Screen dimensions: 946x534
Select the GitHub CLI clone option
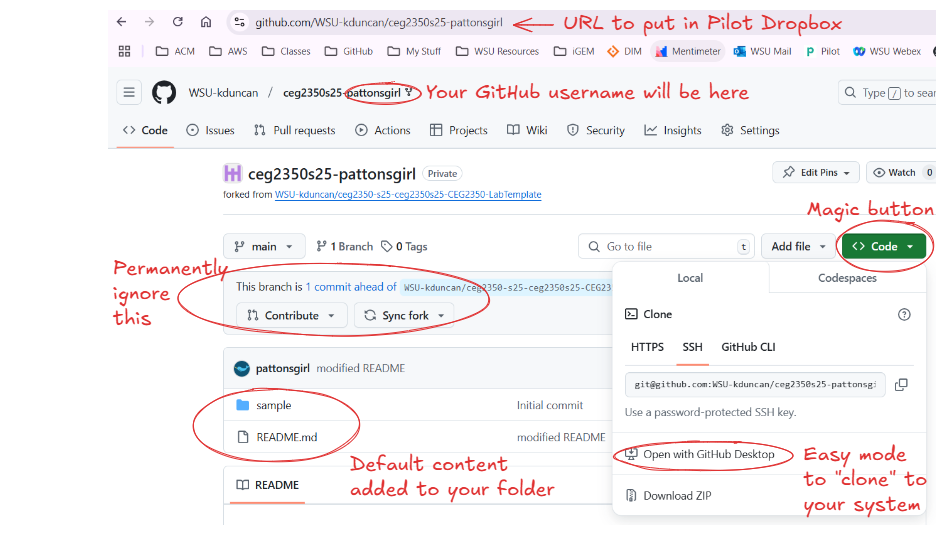(x=748, y=347)
